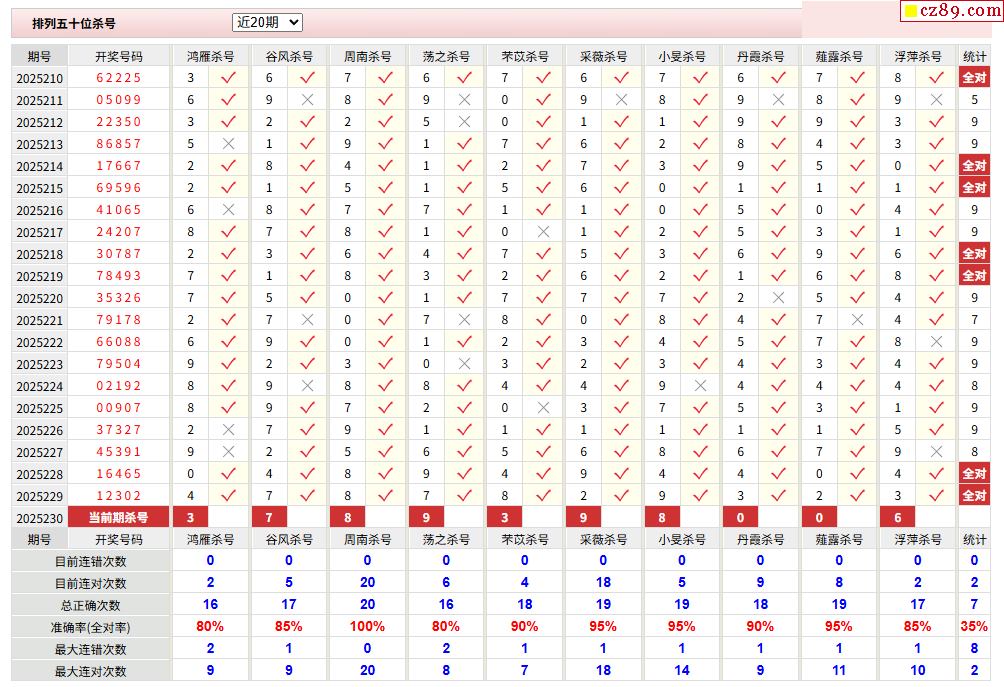Screen dimensions: 1004x687
Task: Click the 35% full-correct rate value
Action: coord(974,627)
